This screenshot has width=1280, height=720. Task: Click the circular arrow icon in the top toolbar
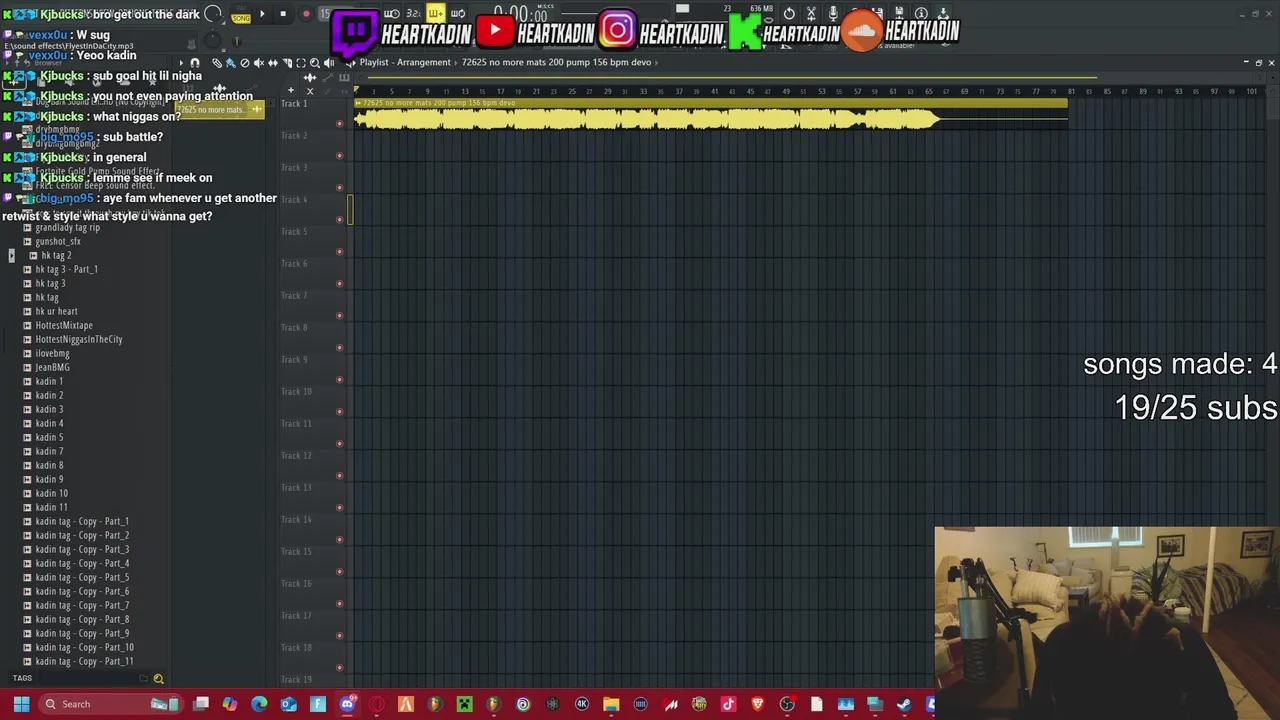coord(789,14)
